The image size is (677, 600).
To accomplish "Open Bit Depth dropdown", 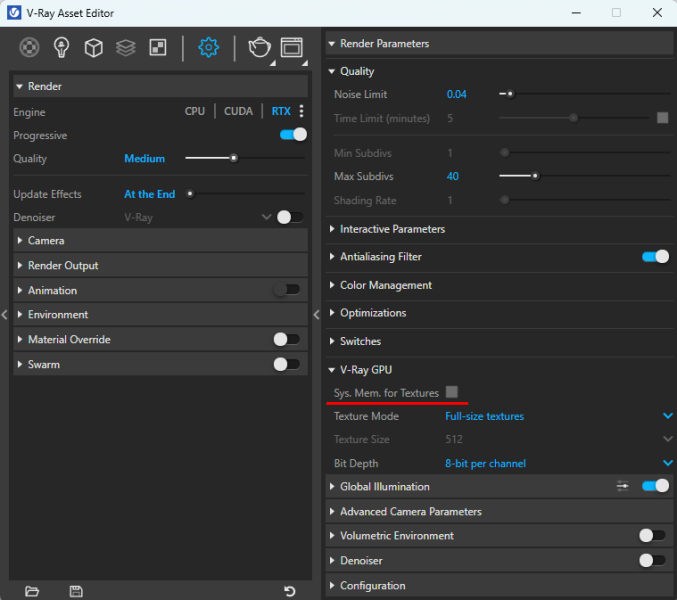I will click(558, 463).
